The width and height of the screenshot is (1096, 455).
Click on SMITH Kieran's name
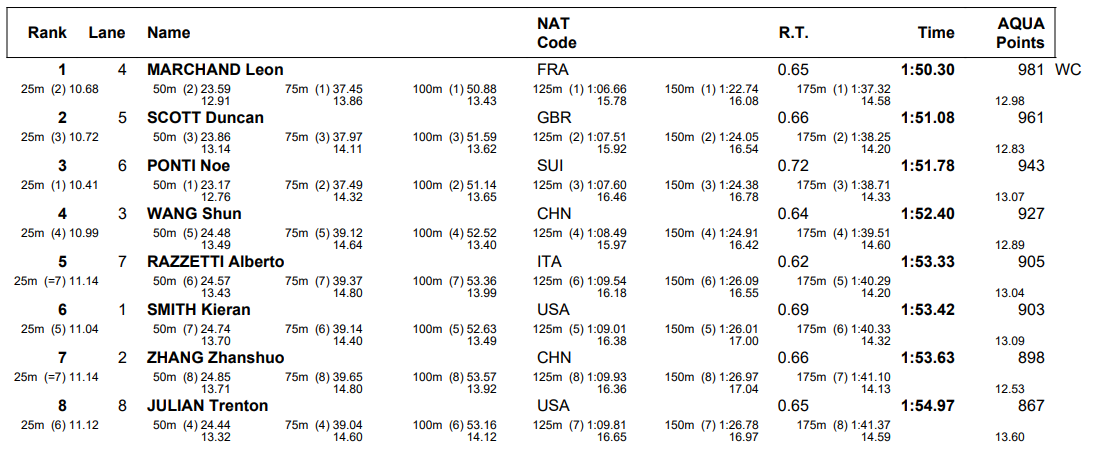coord(198,310)
